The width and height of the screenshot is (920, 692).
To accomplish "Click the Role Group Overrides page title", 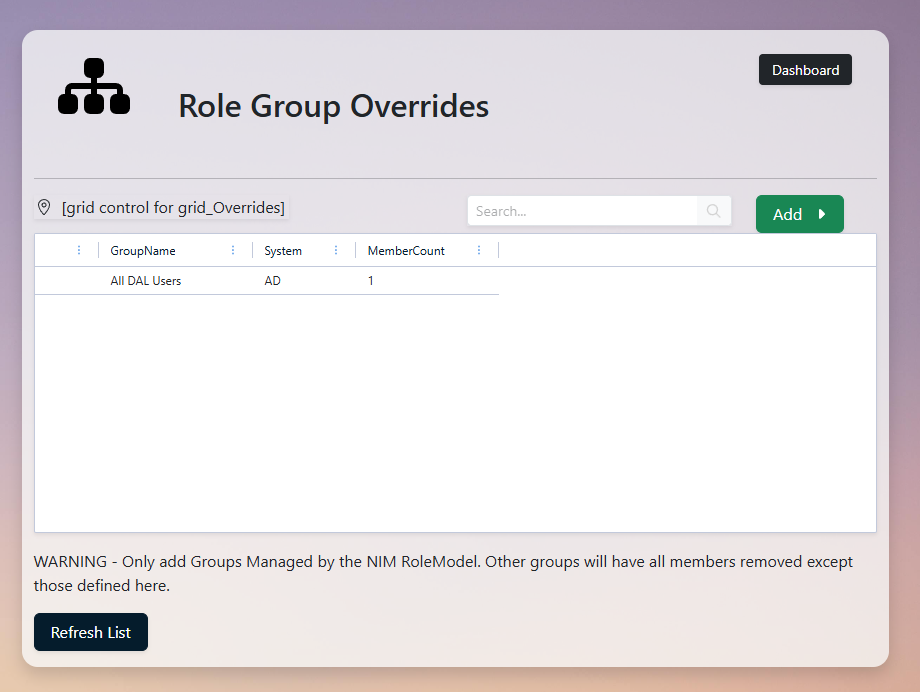I will coord(333,106).
